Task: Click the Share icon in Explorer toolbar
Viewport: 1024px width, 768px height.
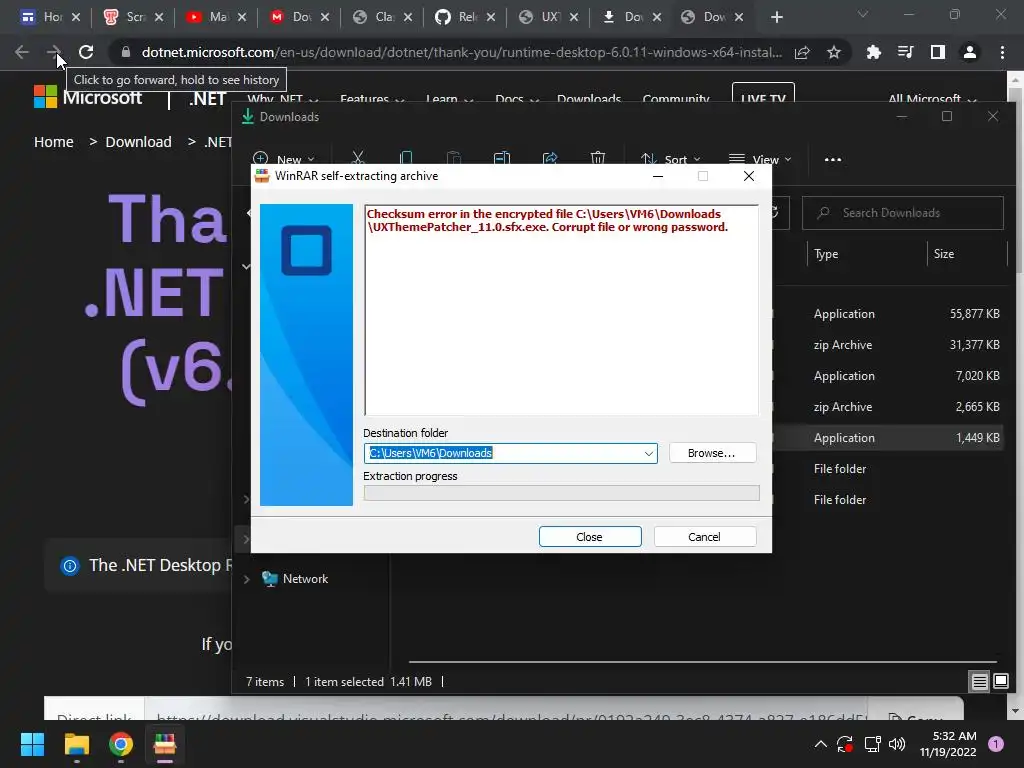Action: coord(550,159)
